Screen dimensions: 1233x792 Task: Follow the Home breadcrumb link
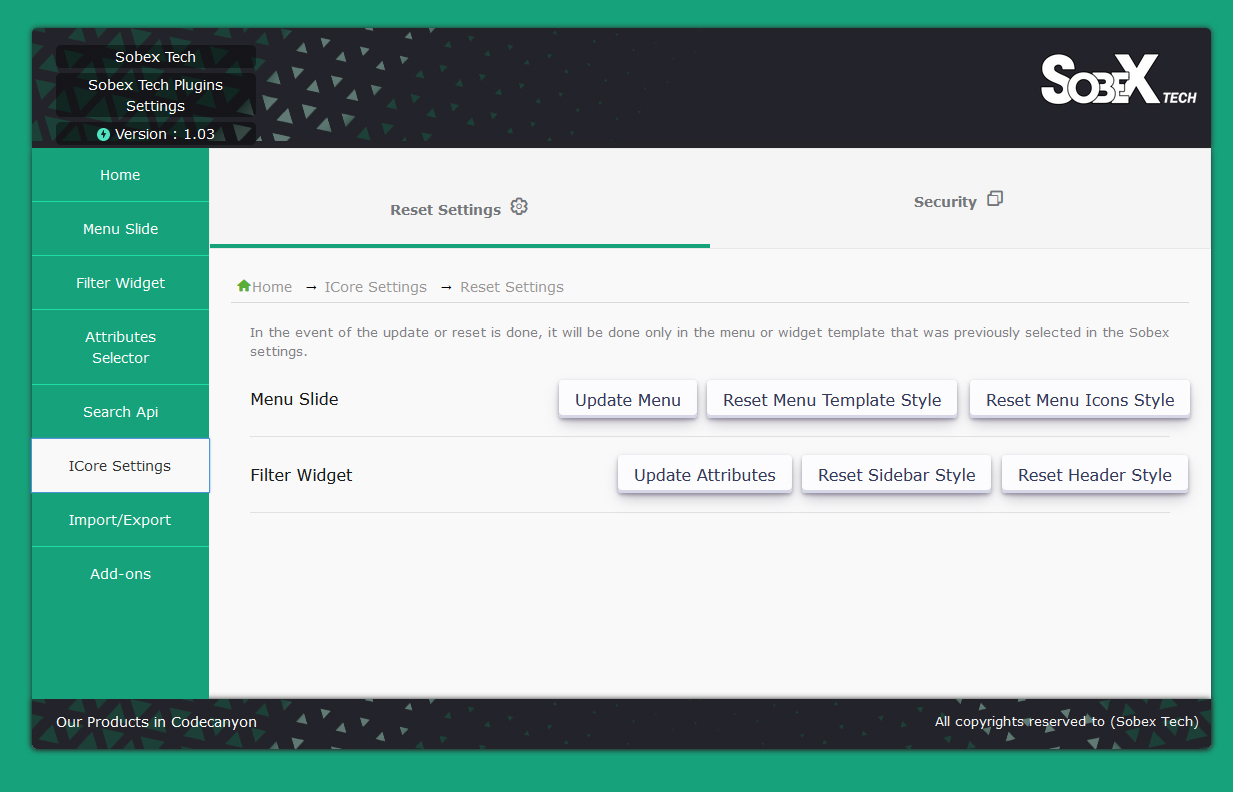[x=272, y=287]
